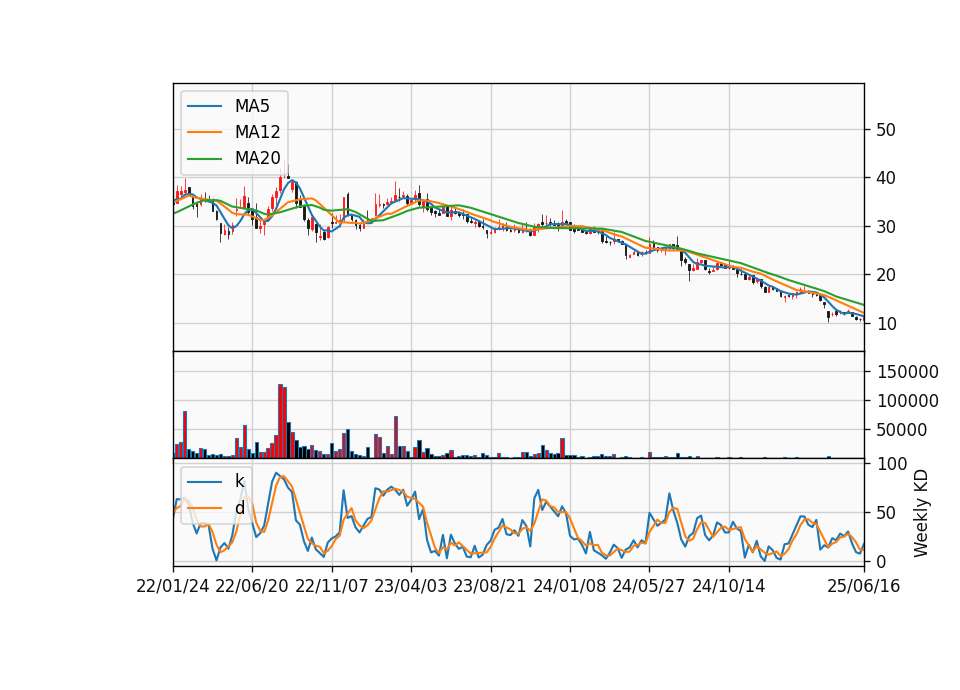The image size is (960, 690).
Task: Click the 22/06/20 date tick label
Action: 252,586
